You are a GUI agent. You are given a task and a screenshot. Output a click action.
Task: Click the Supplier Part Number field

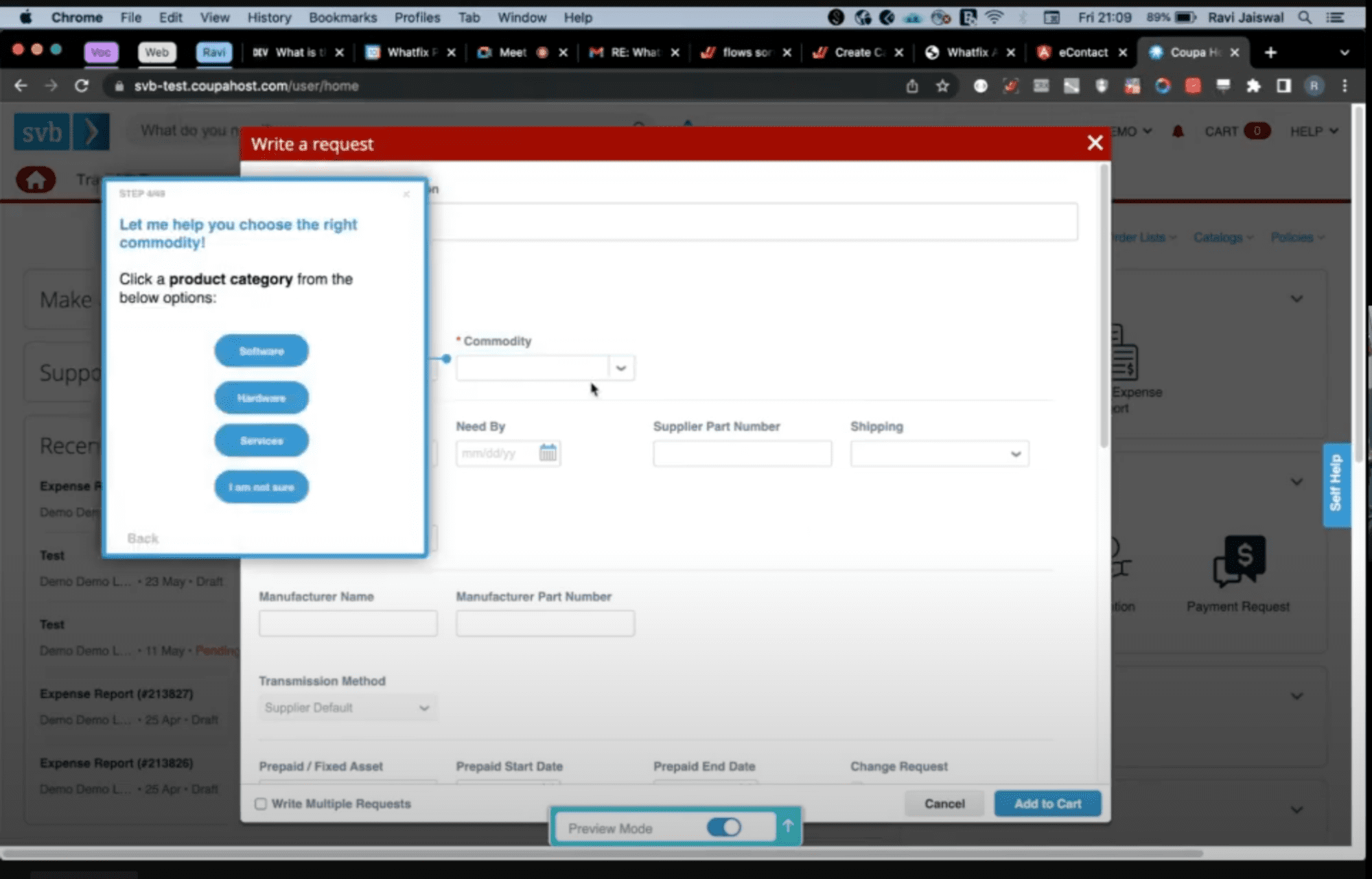(x=742, y=454)
